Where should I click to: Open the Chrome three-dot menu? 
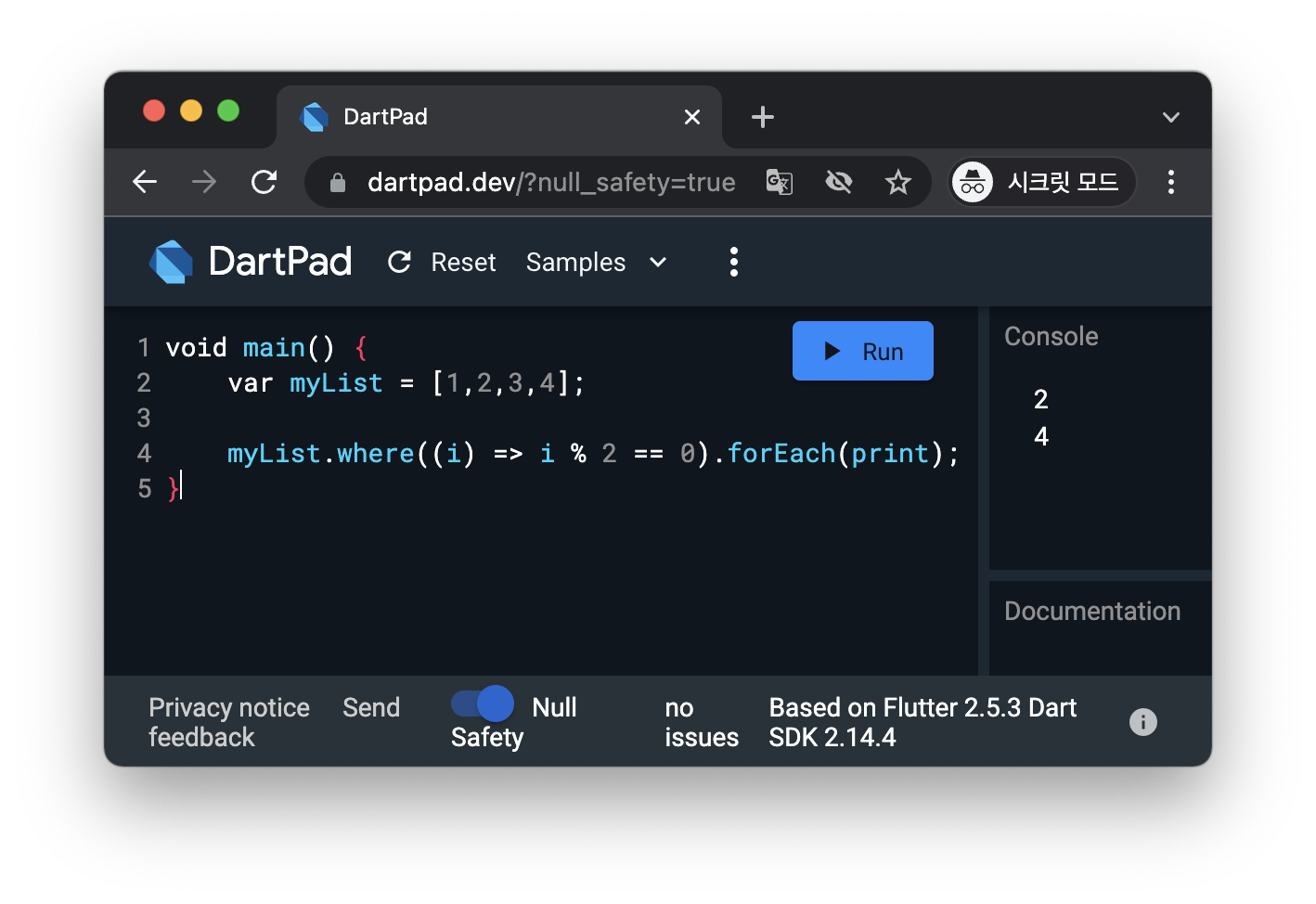(x=1171, y=182)
